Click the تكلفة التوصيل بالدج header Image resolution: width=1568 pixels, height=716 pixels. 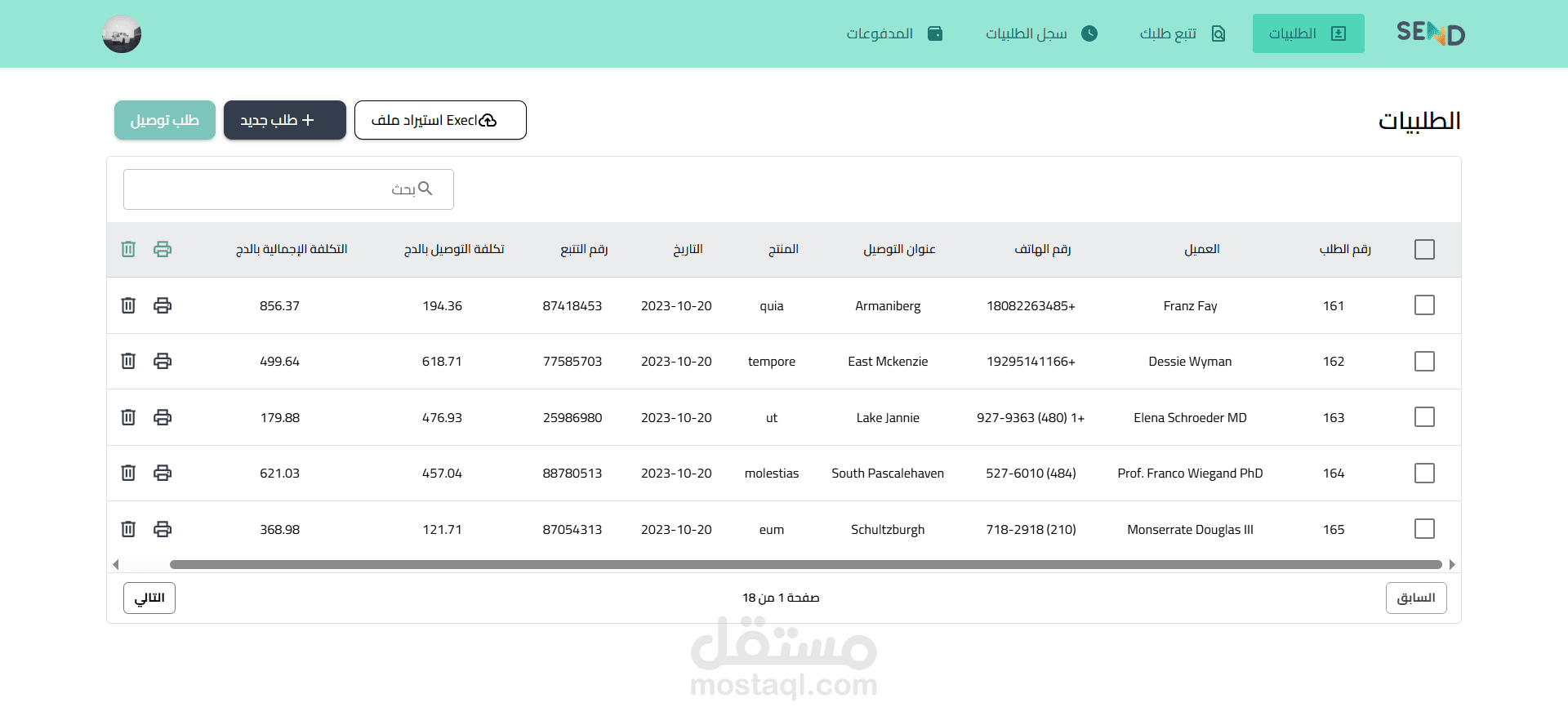coord(454,249)
